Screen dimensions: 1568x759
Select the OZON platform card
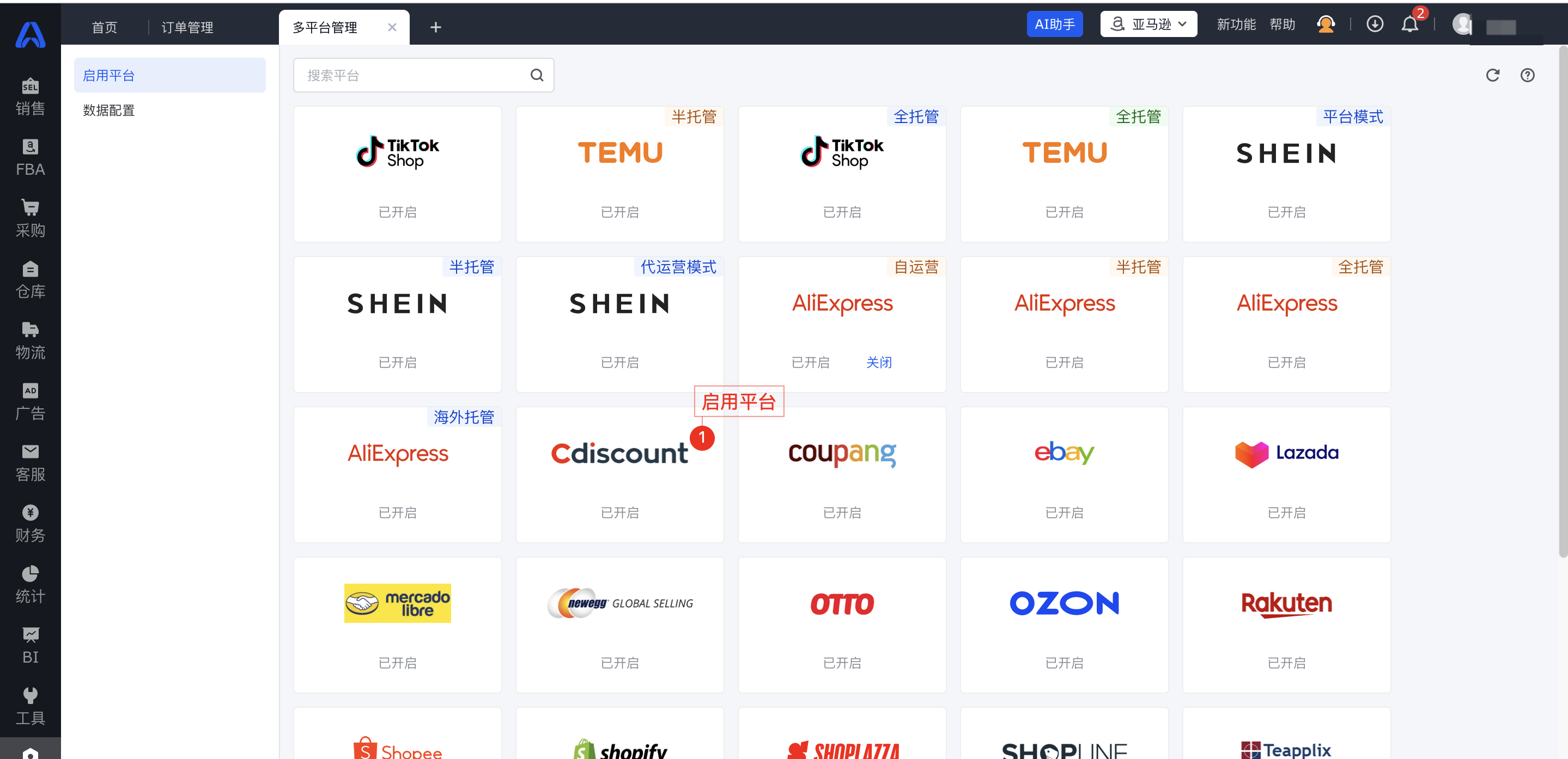1064,625
